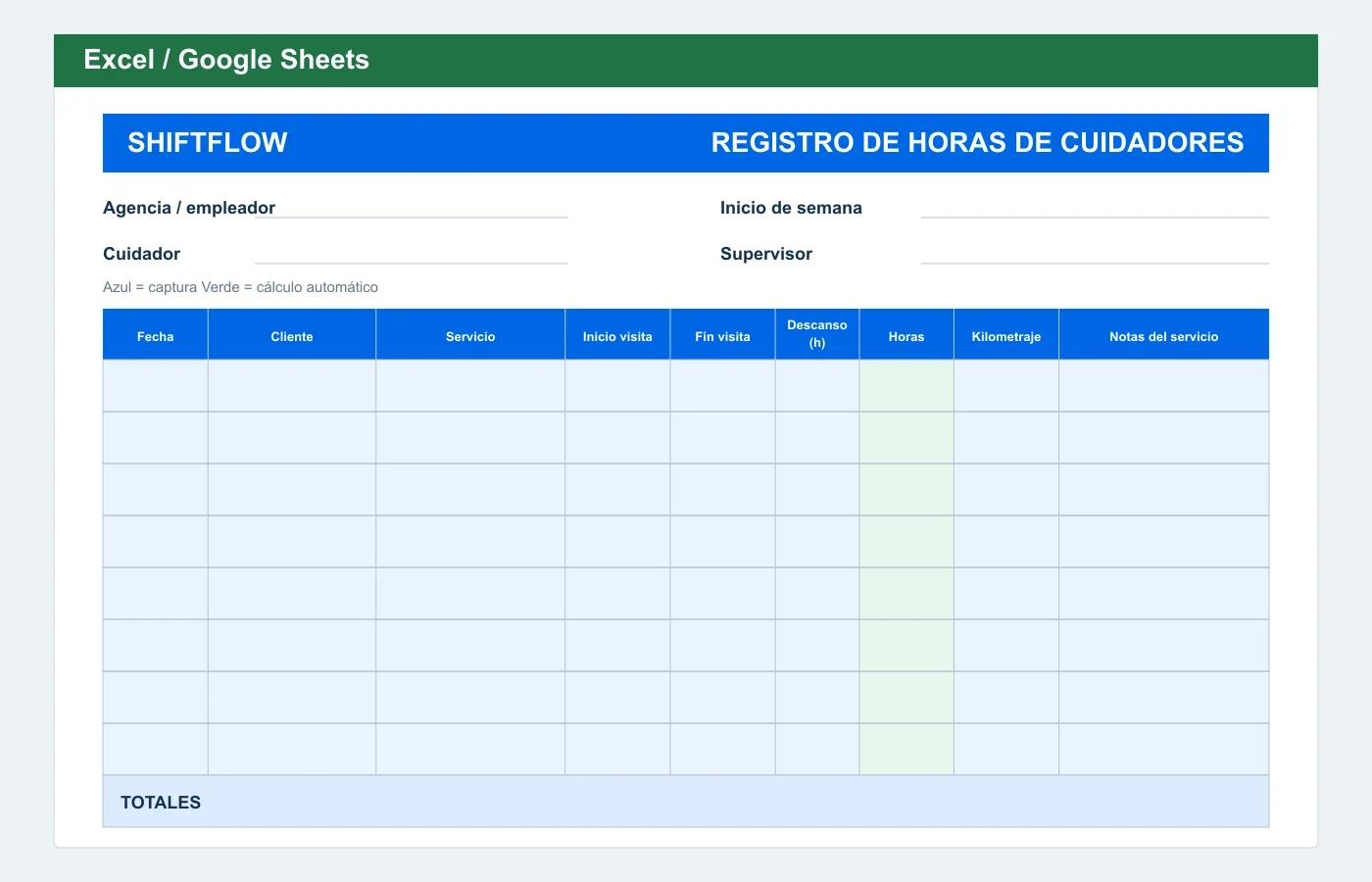Screen dimensions: 1372x882
Task: Click the Agencia / empleador label
Action: click(x=189, y=208)
